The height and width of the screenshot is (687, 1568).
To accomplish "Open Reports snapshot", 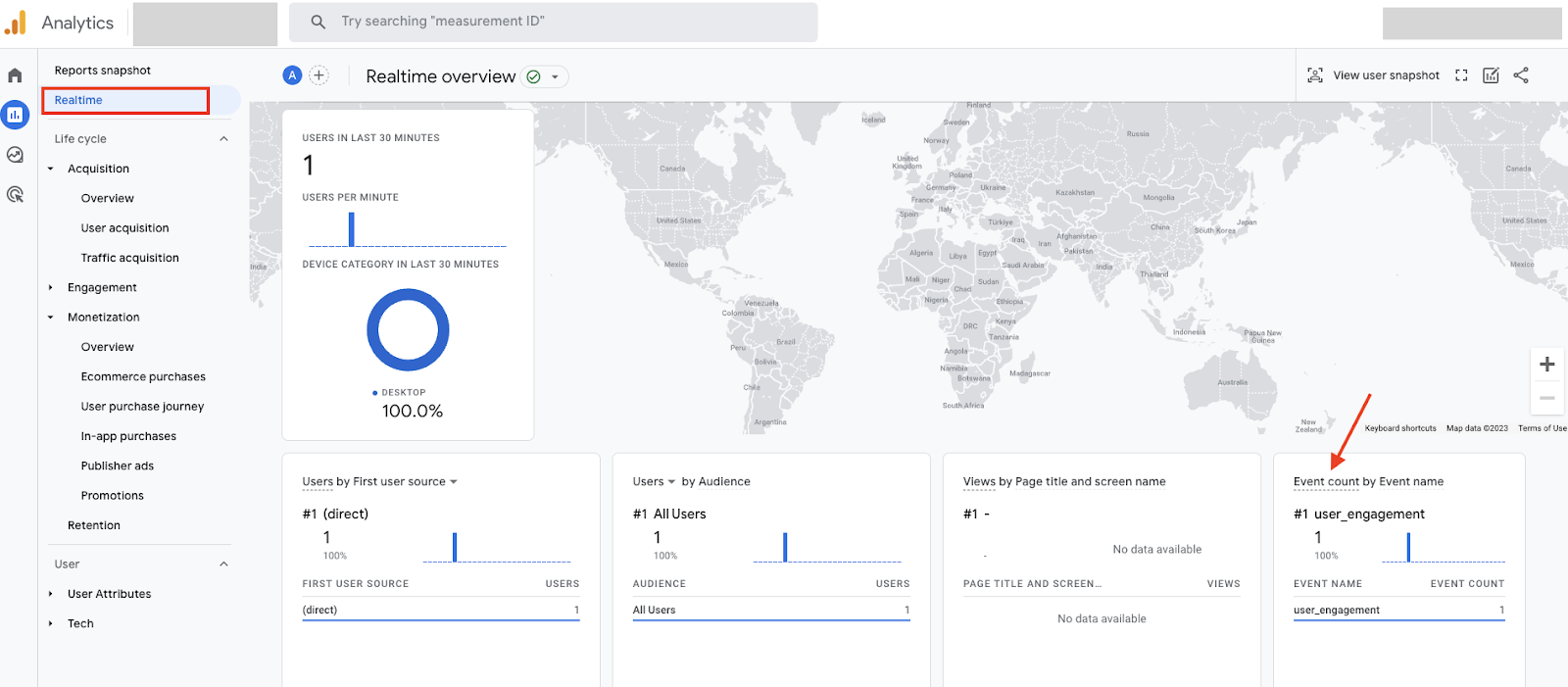I will pos(103,71).
